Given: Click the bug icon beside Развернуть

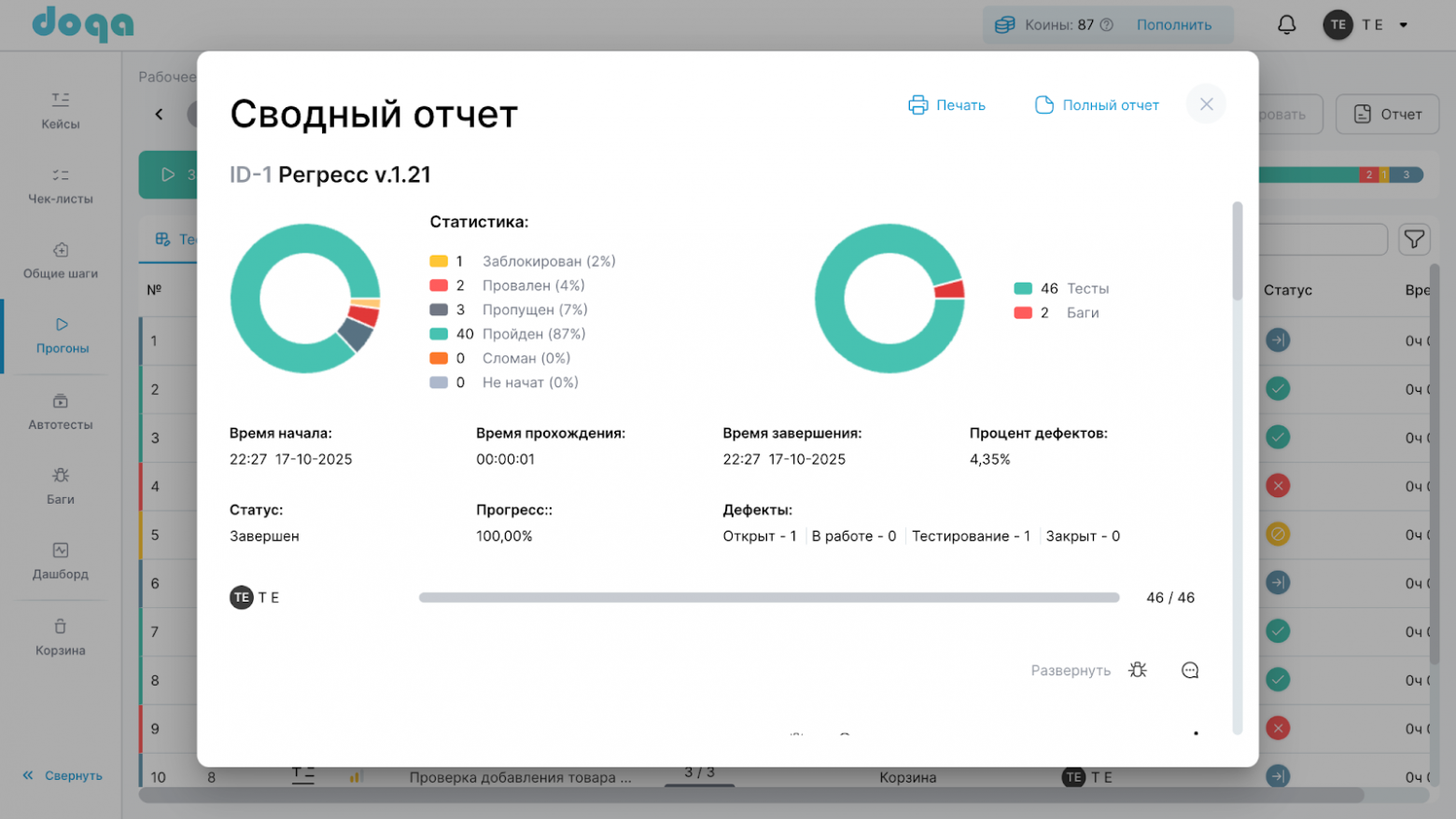Looking at the screenshot, I should [1137, 670].
